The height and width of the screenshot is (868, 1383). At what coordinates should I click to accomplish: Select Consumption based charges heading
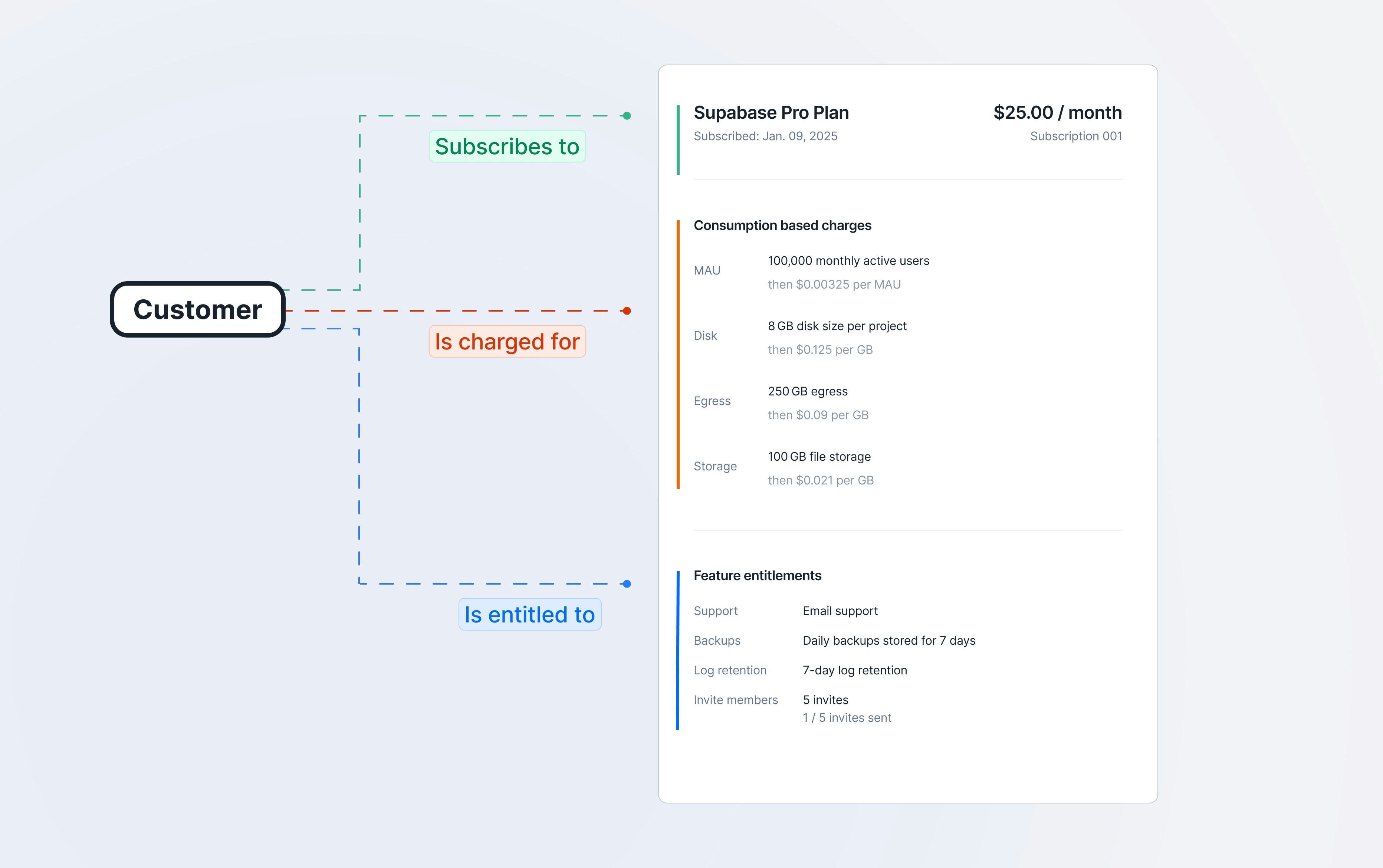(x=782, y=226)
